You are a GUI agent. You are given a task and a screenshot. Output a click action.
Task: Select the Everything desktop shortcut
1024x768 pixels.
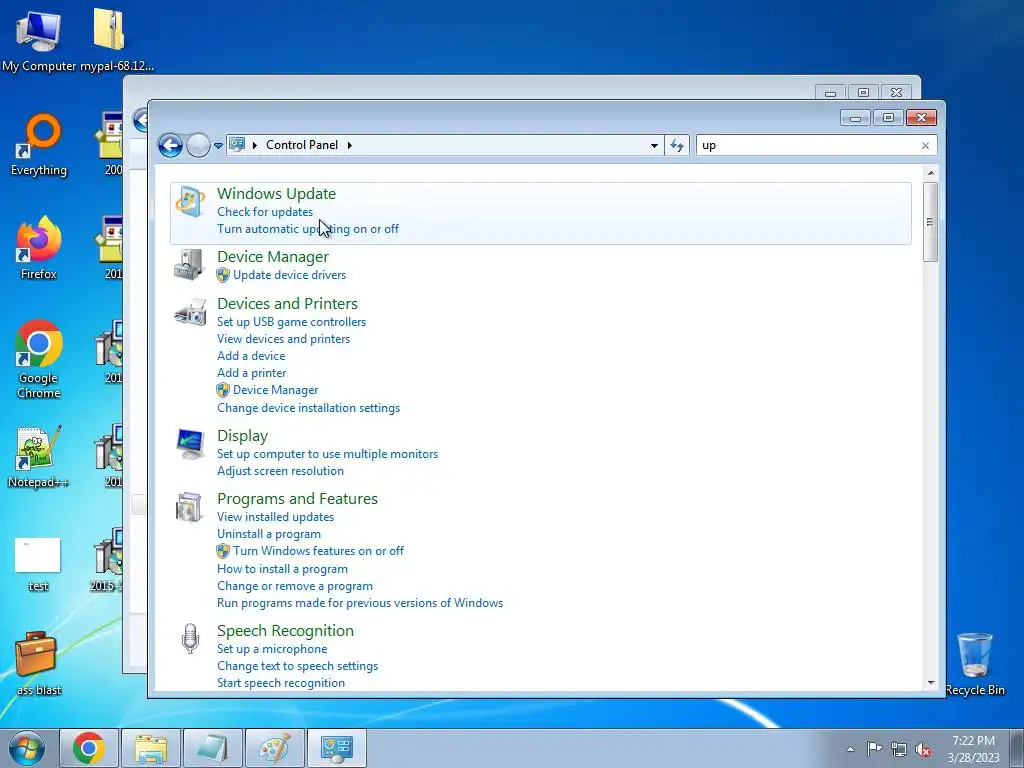coord(39,144)
